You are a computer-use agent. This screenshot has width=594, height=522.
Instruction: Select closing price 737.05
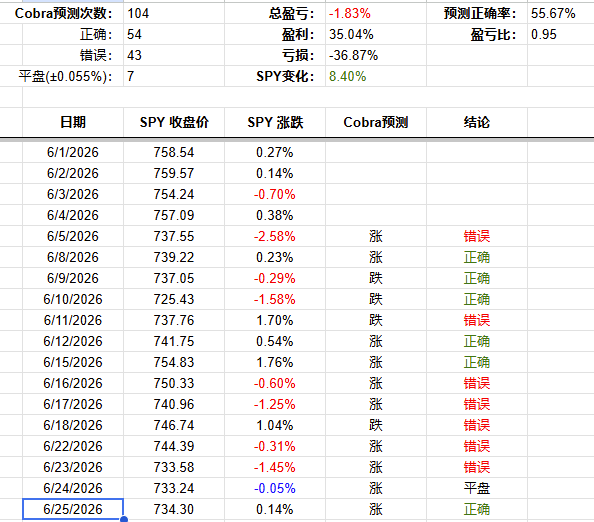coord(174,278)
